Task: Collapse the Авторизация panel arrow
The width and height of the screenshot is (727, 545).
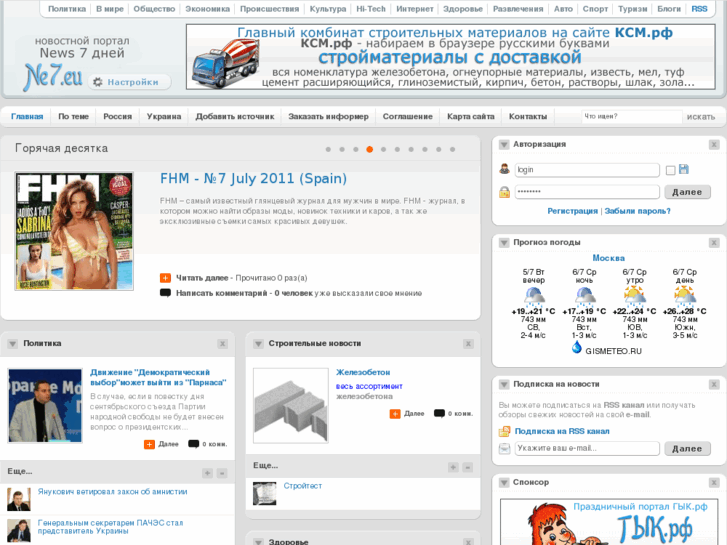Action: 504,145
